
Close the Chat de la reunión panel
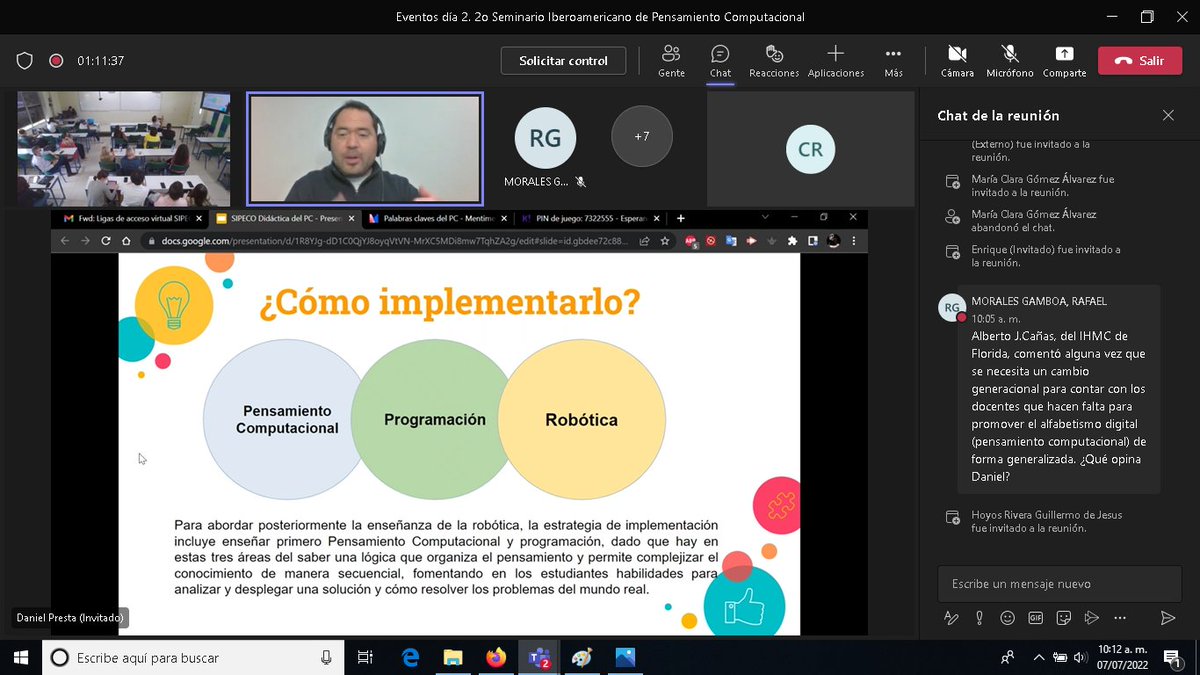click(x=1168, y=115)
